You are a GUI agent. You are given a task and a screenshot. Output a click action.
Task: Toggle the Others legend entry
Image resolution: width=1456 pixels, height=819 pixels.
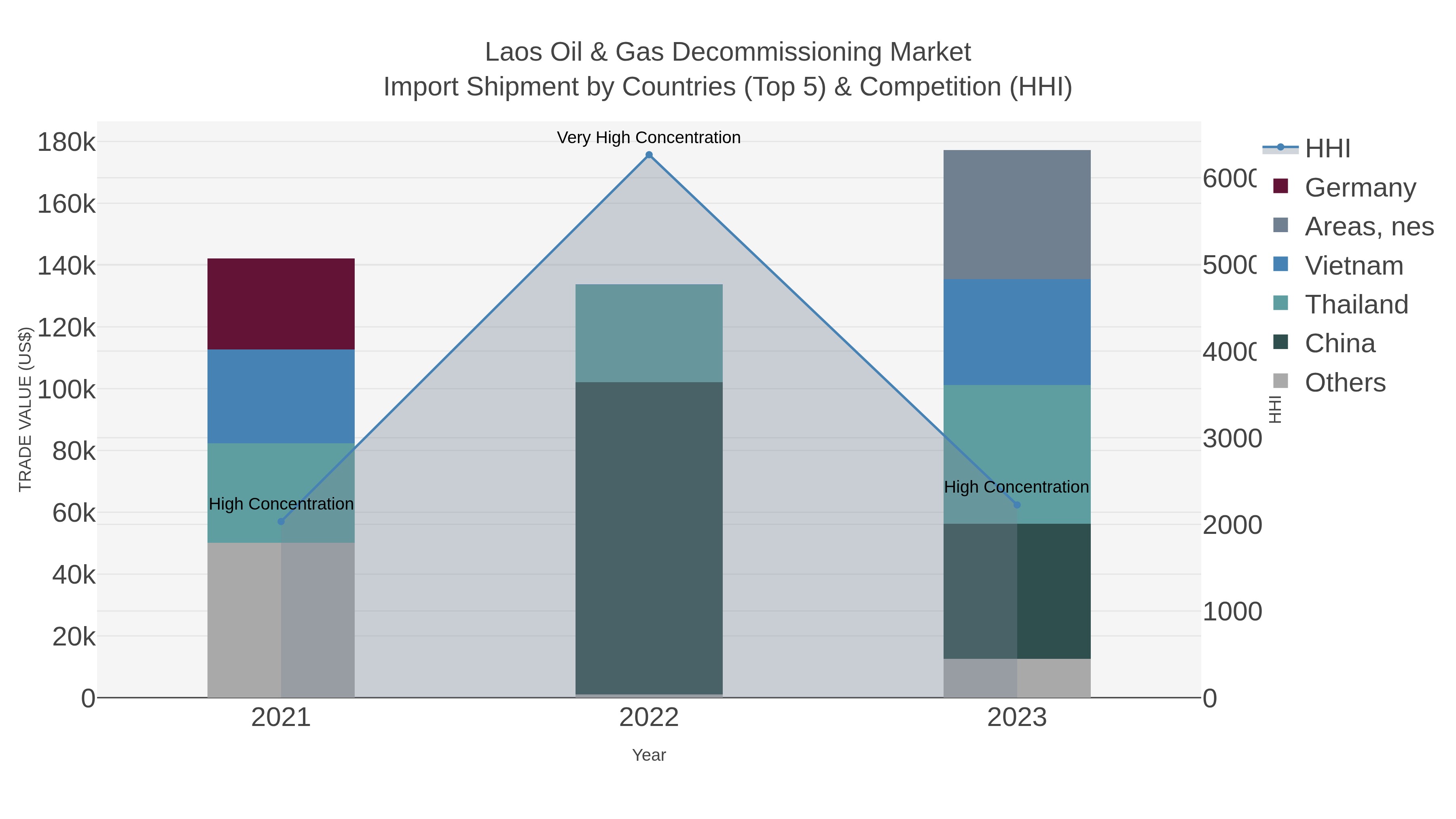coord(1329,382)
